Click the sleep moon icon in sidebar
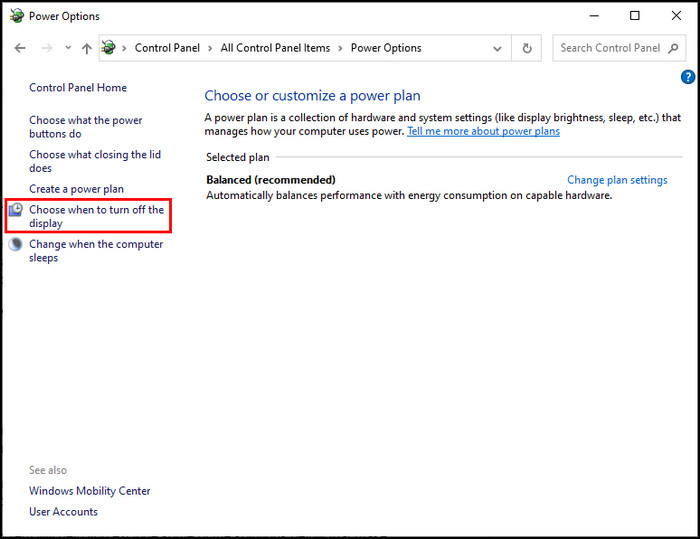 click(16, 244)
